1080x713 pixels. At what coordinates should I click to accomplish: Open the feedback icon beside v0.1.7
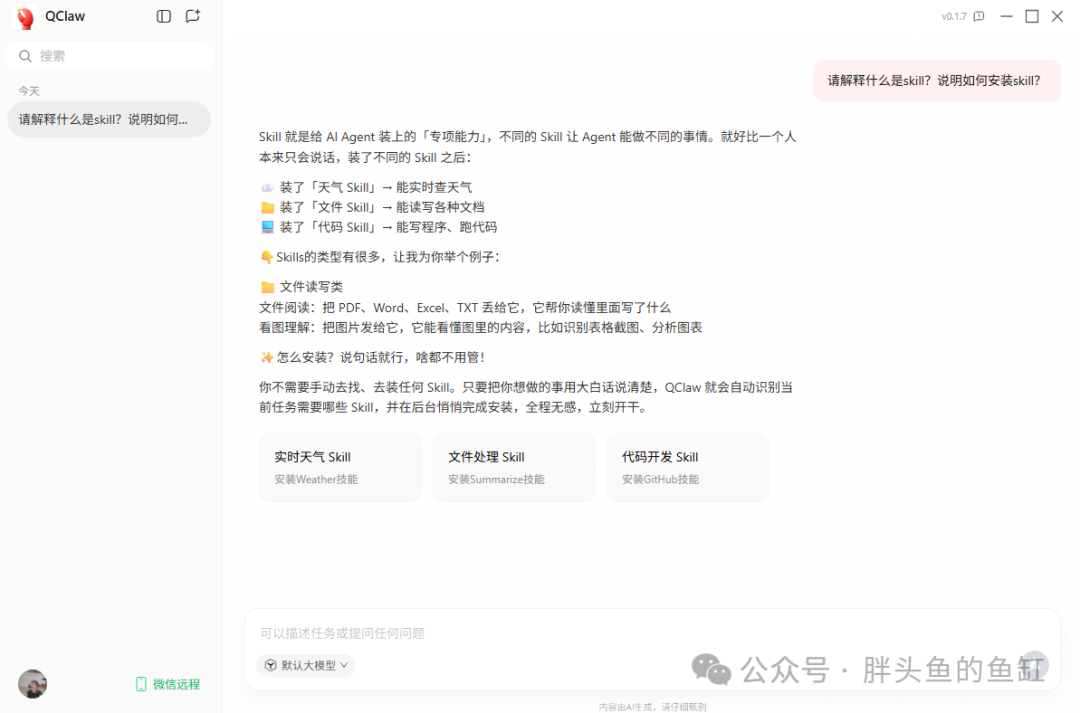coord(979,17)
